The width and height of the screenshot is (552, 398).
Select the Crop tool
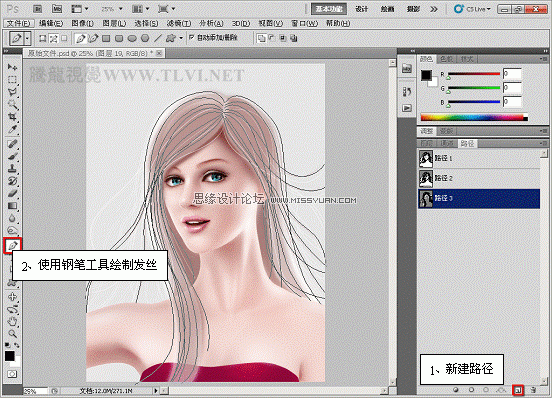(12, 117)
